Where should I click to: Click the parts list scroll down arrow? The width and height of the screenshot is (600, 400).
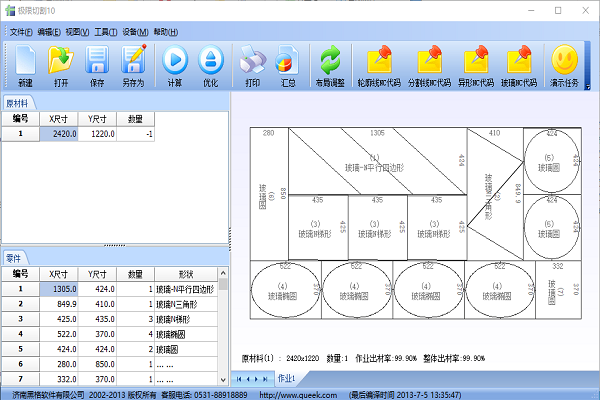point(223,380)
